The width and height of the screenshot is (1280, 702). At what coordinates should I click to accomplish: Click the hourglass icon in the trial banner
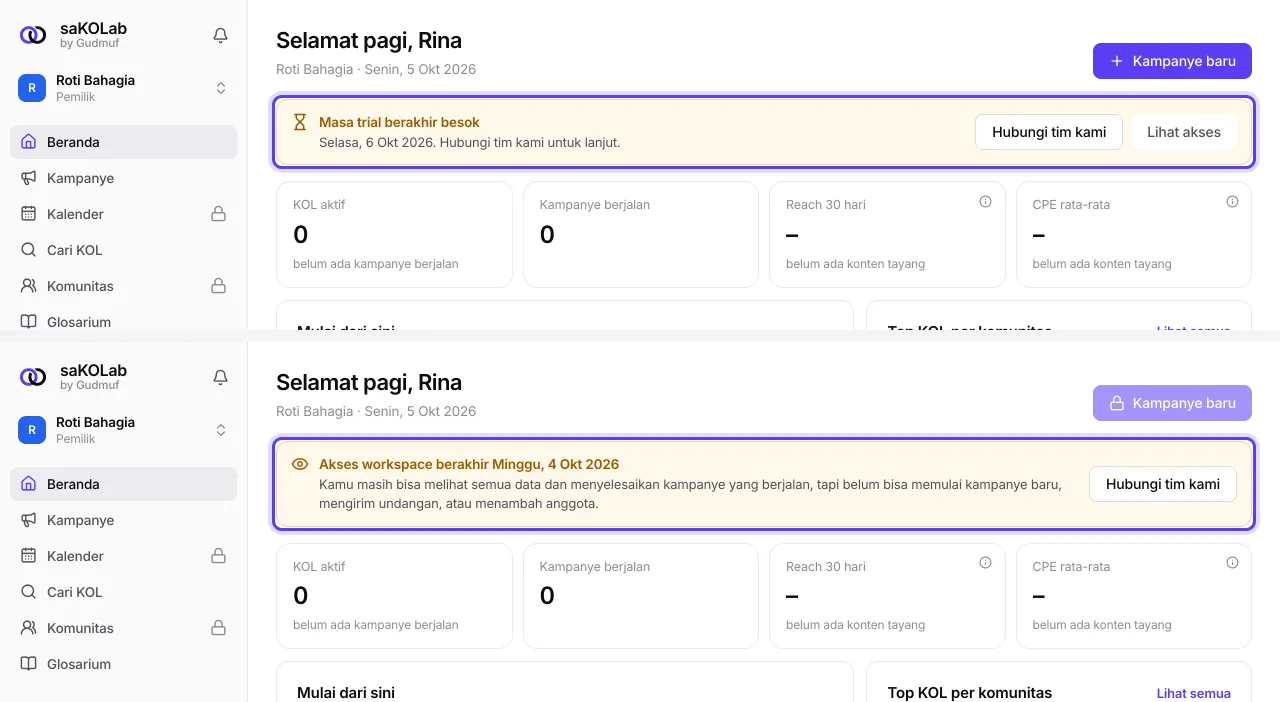pos(300,122)
